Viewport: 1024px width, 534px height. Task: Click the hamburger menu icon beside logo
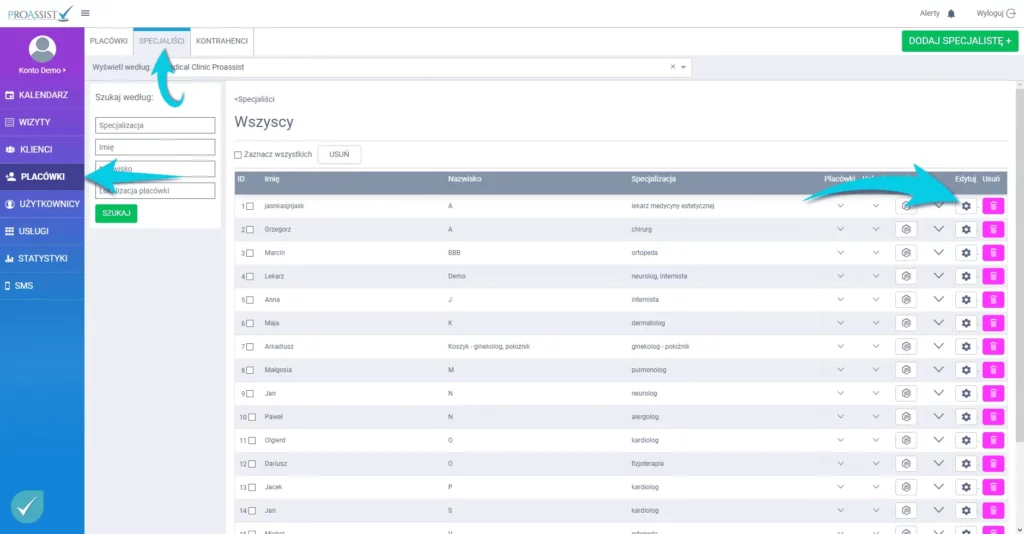[x=85, y=13]
